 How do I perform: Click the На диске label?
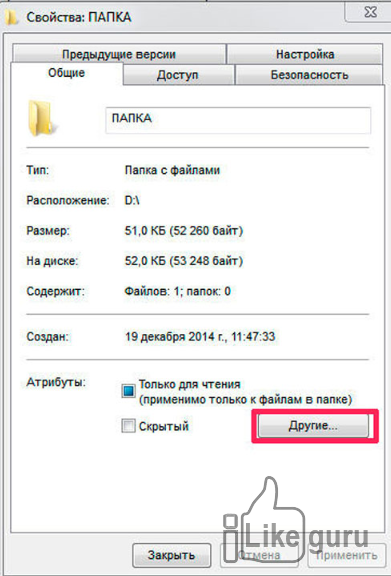tap(52, 261)
